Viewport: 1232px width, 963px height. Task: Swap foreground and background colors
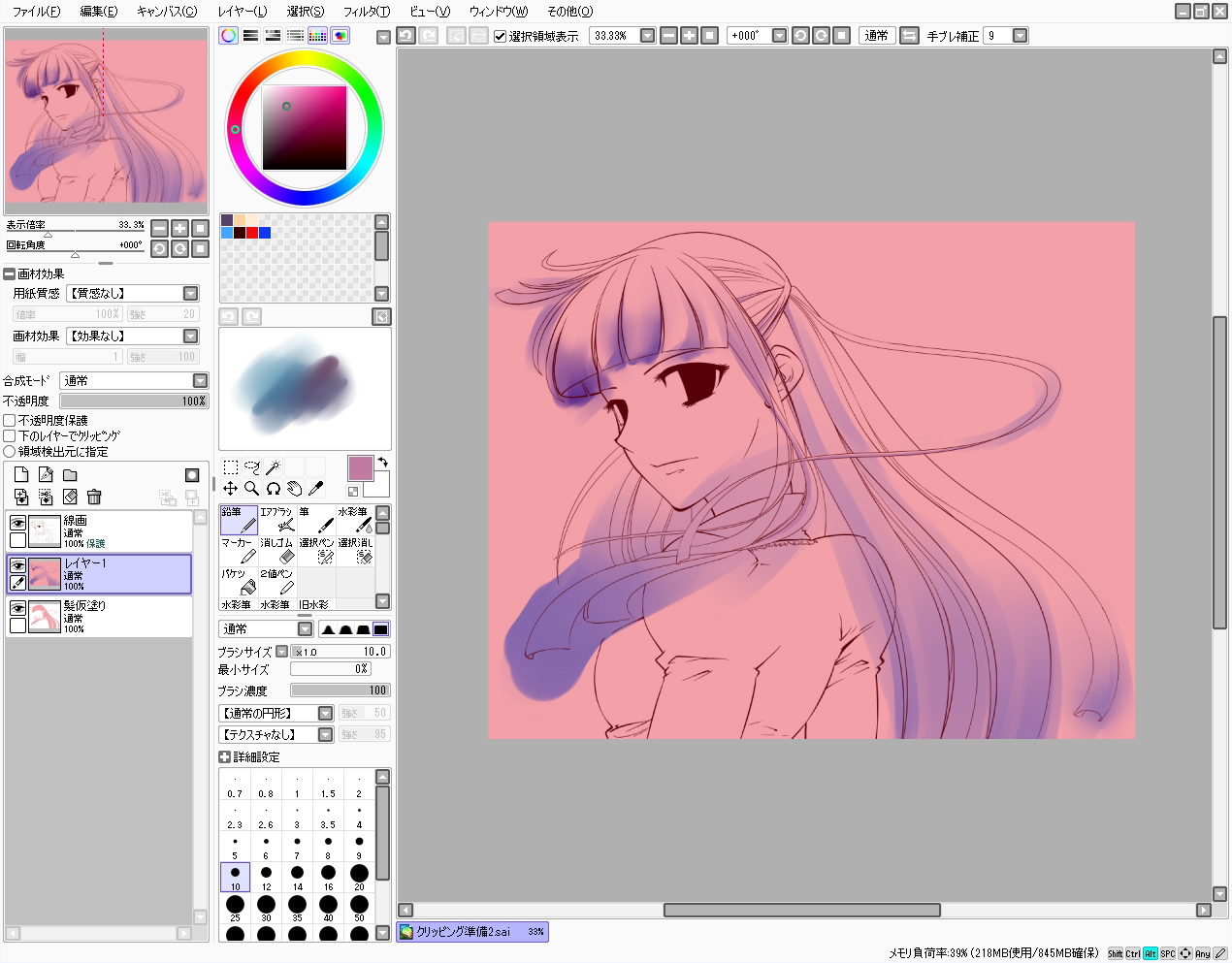[383, 462]
